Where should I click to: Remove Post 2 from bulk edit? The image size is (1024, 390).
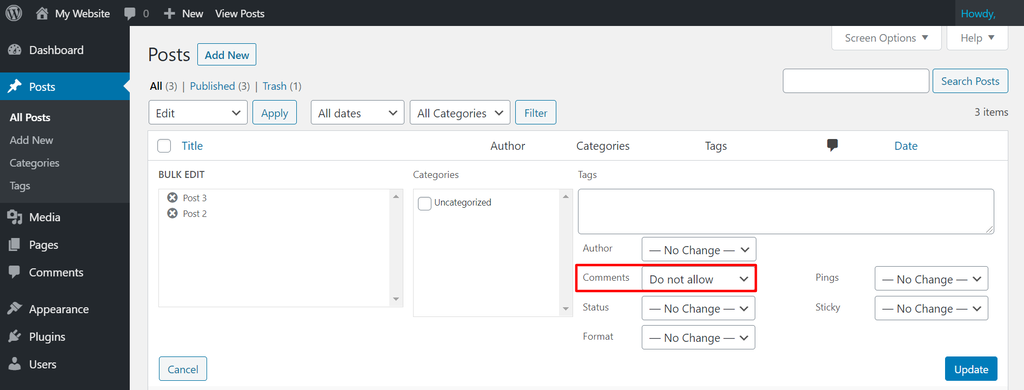[172, 214]
